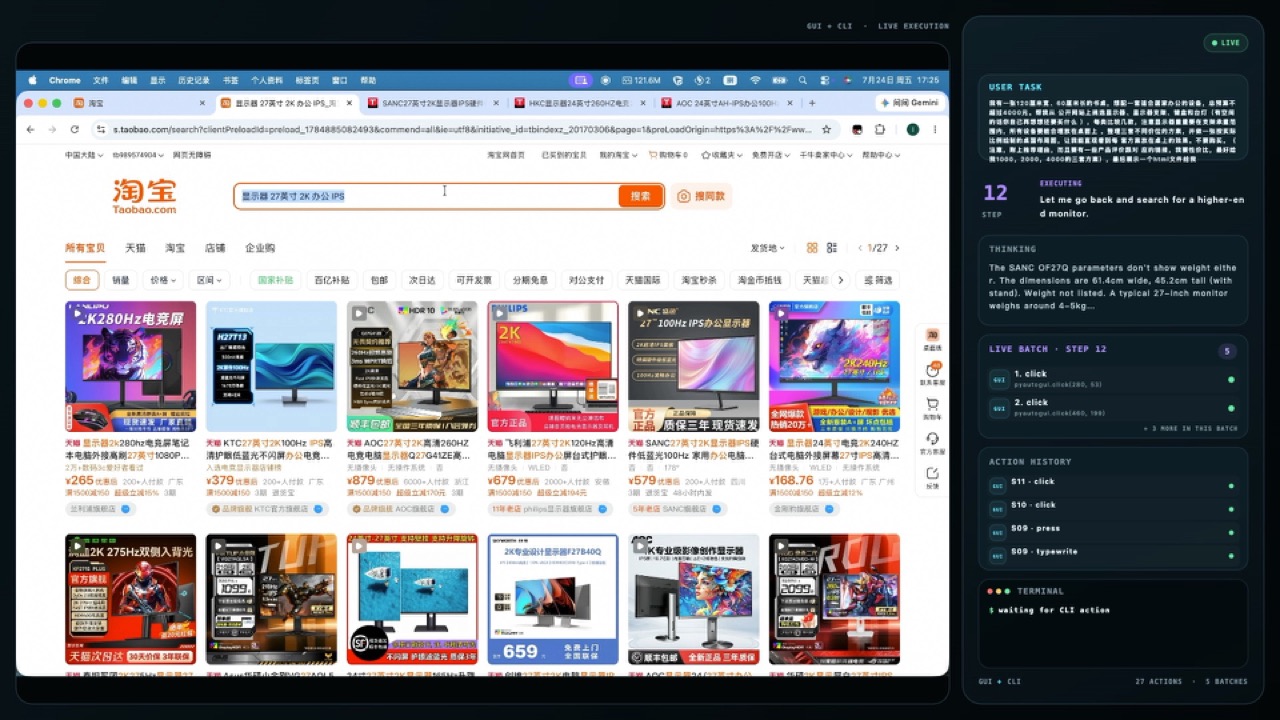The height and width of the screenshot is (720, 1280).
Task: Sort results by 销量
Action: (121, 280)
